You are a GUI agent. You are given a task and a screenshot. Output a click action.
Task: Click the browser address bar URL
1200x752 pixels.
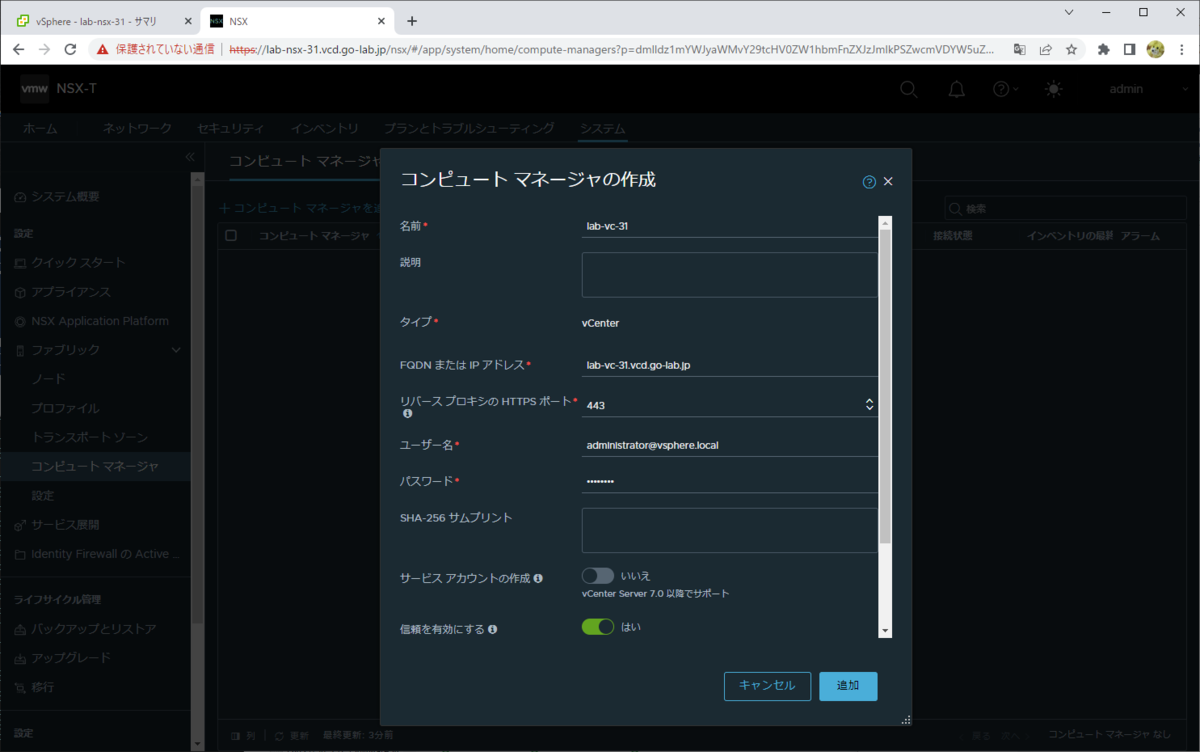point(612,49)
